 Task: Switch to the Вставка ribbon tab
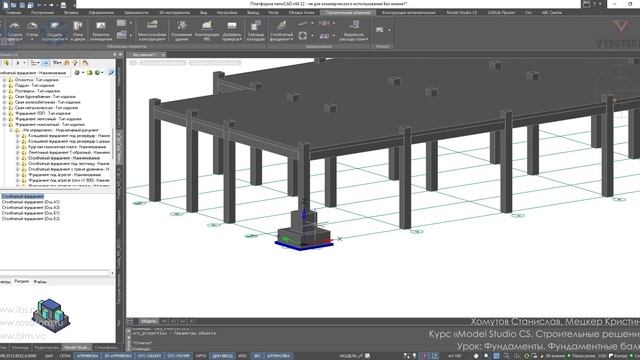tap(71, 13)
